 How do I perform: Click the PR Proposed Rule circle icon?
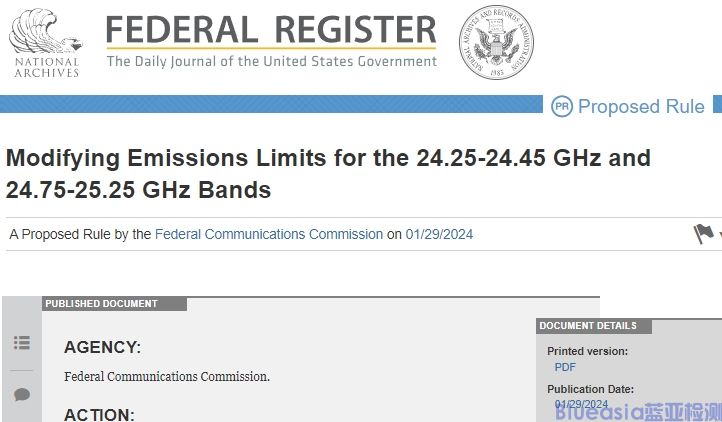click(562, 106)
